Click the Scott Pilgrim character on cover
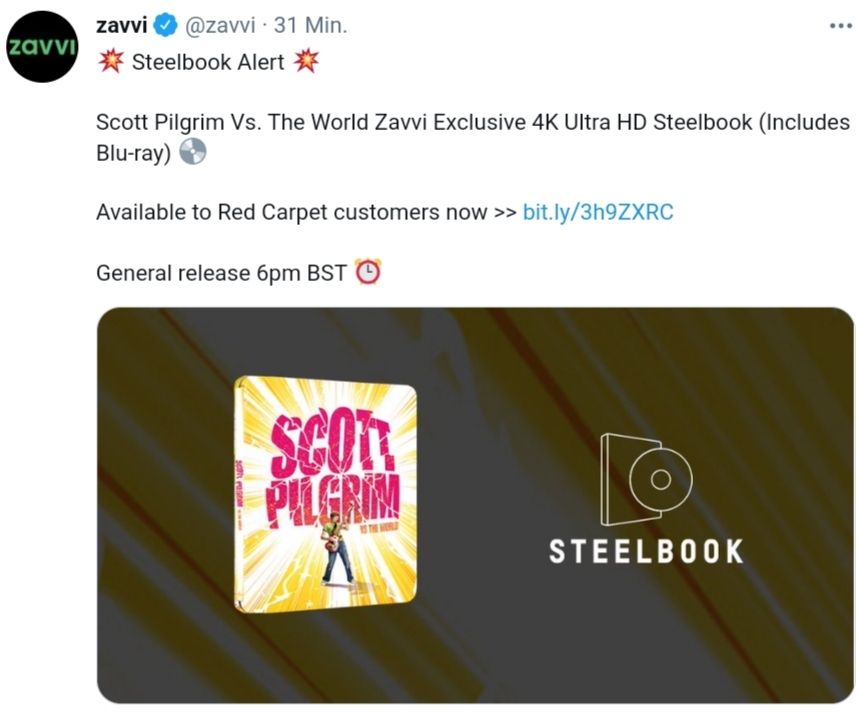This screenshot has width=860, height=712. click(x=337, y=547)
